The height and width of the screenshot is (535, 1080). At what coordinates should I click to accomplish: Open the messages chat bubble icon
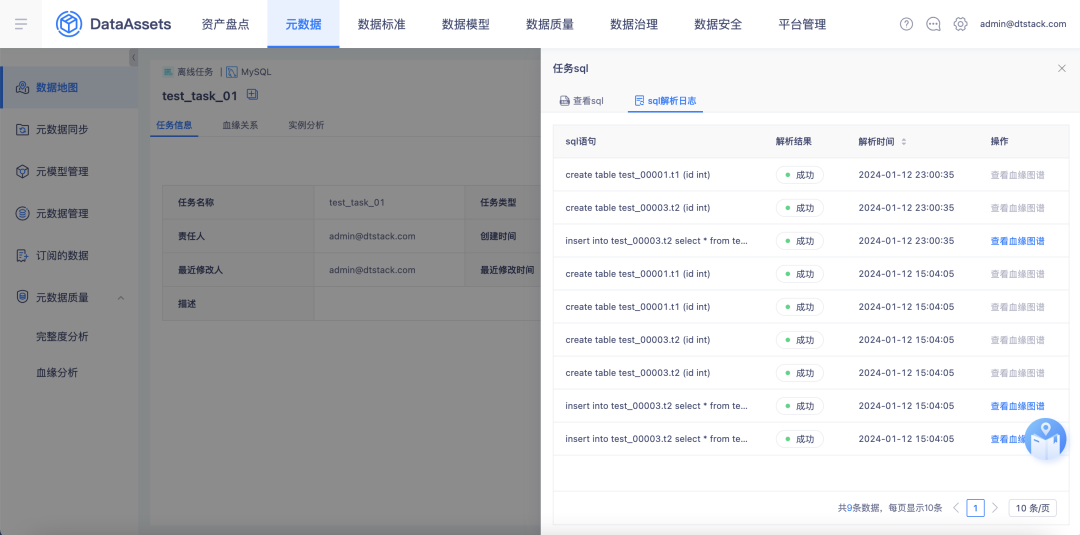click(933, 24)
